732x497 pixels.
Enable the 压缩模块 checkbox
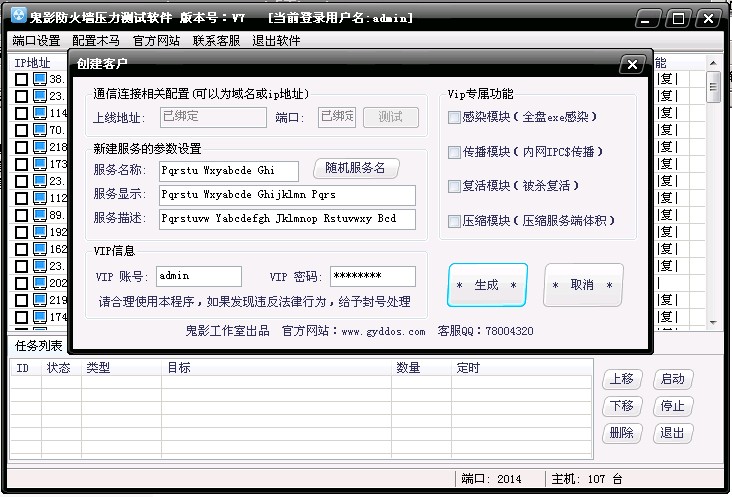(455, 221)
